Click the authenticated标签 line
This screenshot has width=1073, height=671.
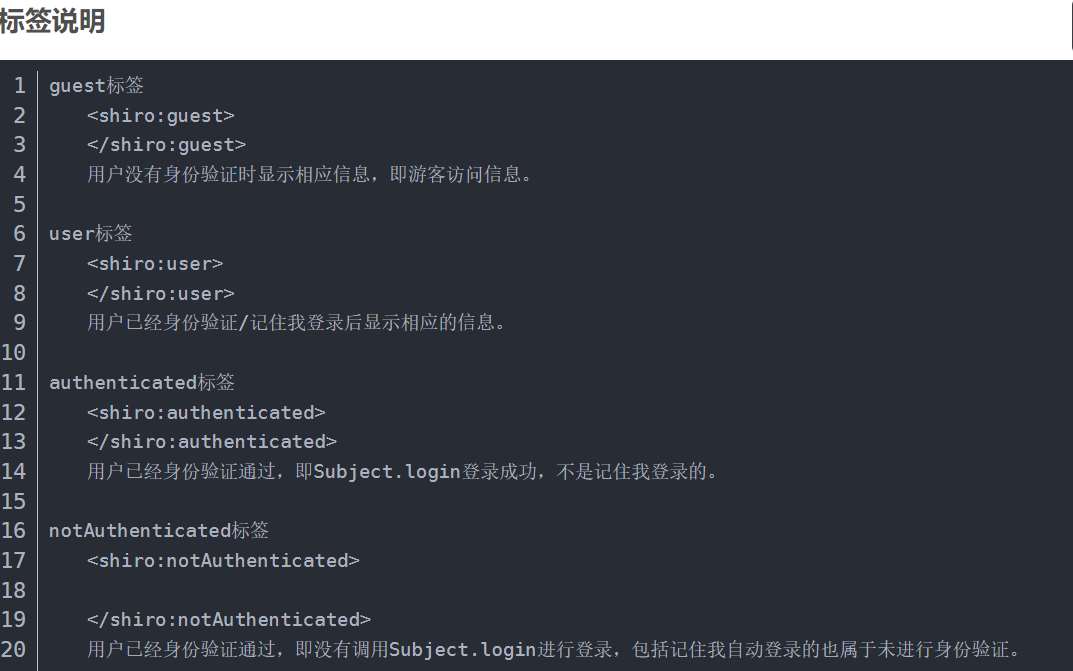[x=142, y=382]
